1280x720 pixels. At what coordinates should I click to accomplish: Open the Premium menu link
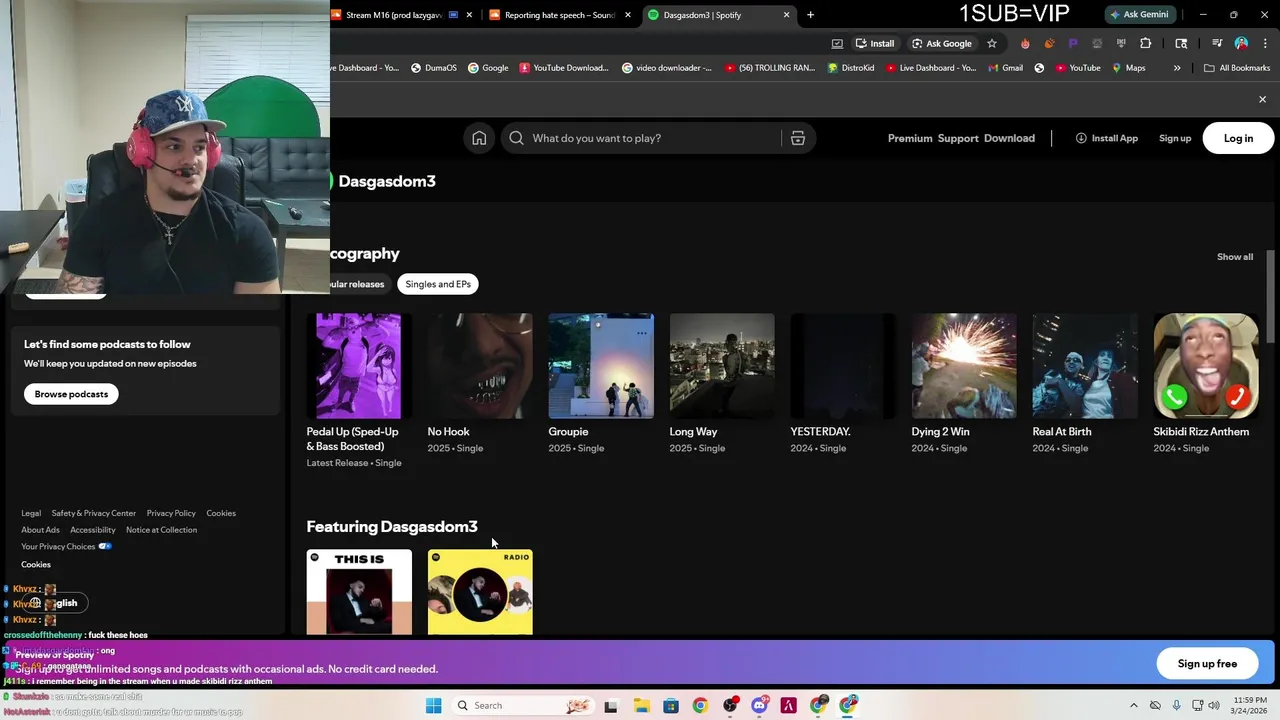[910, 138]
